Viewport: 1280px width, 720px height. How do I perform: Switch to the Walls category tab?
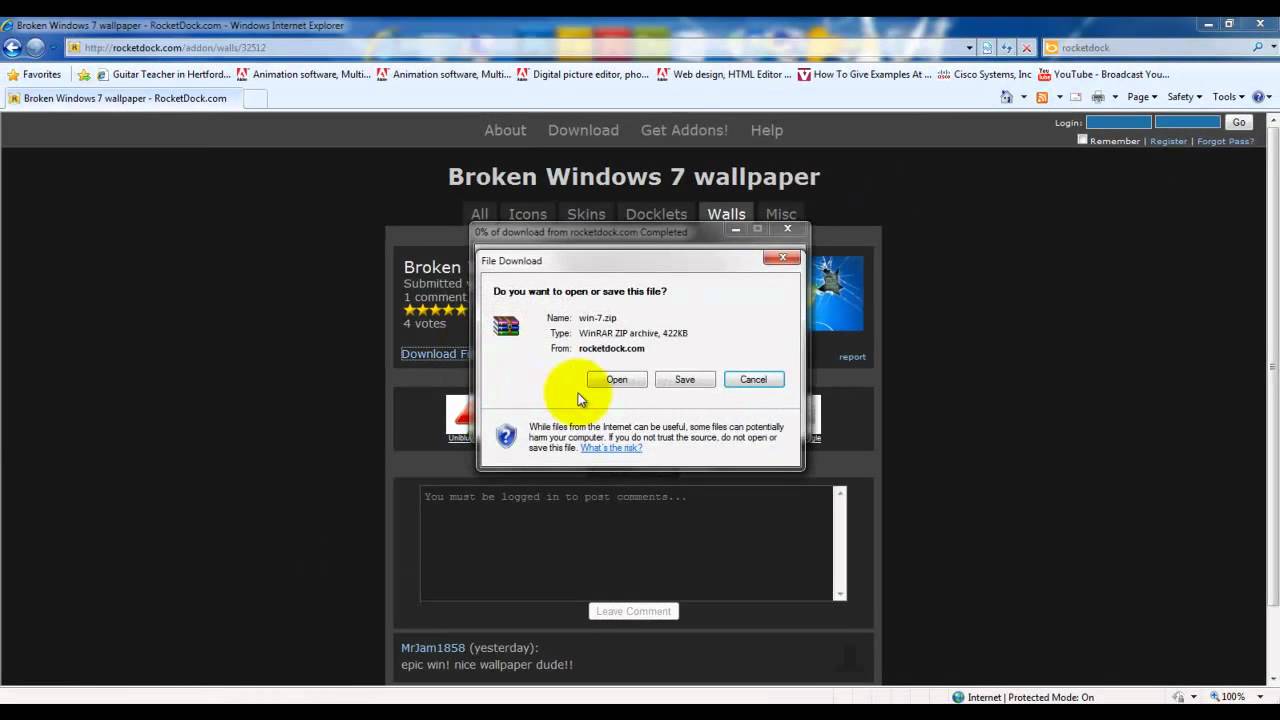click(726, 214)
